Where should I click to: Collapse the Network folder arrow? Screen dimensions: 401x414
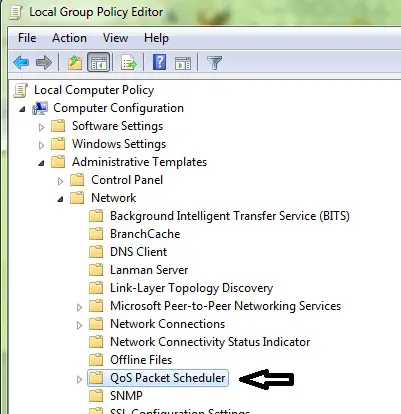[60, 199]
